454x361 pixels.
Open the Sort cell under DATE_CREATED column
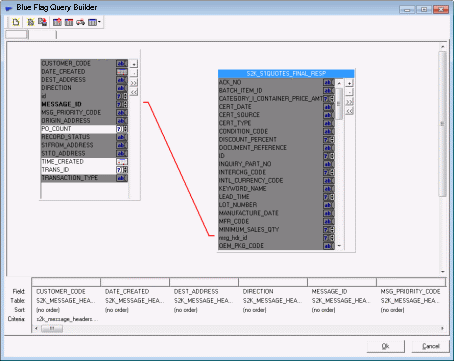(135, 310)
